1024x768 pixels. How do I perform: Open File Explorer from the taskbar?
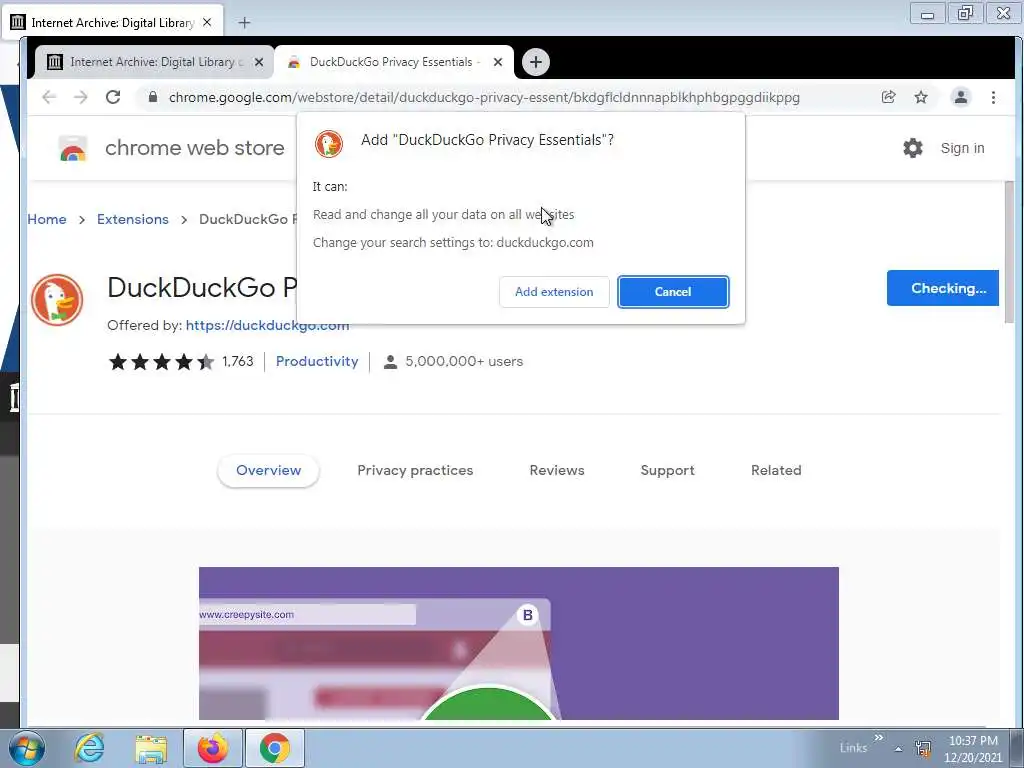(x=151, y=748)
